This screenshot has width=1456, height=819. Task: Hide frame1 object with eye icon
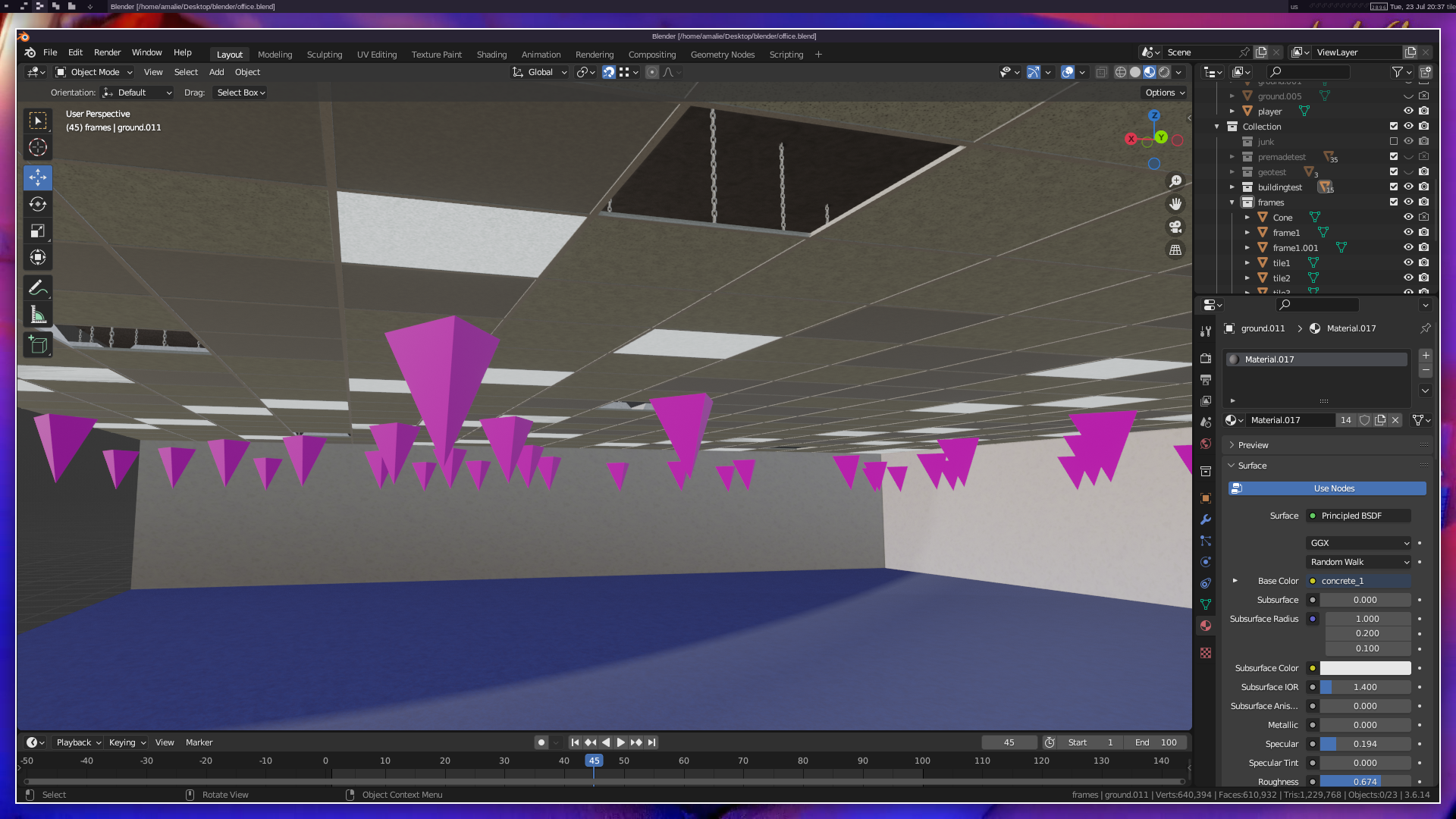(x=1408, y=233)
